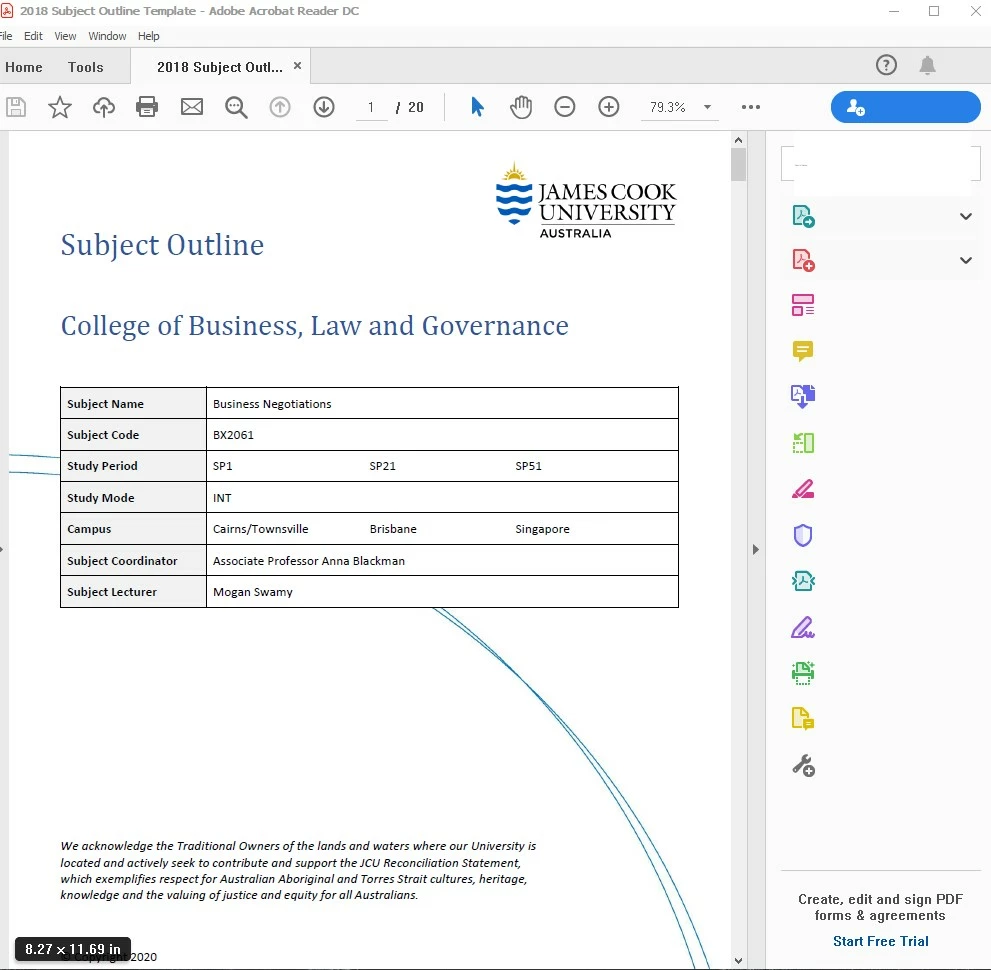Switch to the Tools tab
The width and height of the screenshot is (991, 970).
(x=85, y=67)
